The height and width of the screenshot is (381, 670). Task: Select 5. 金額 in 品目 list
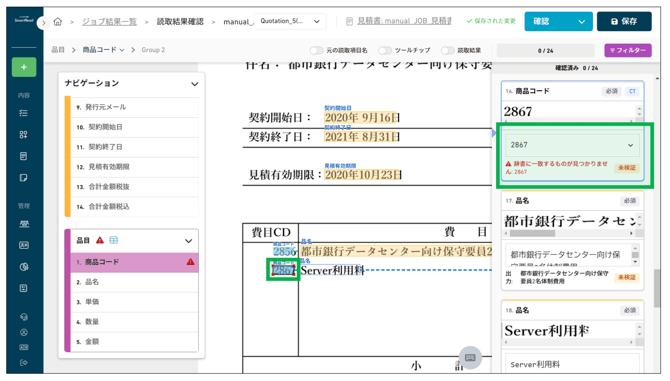point(134,341)
